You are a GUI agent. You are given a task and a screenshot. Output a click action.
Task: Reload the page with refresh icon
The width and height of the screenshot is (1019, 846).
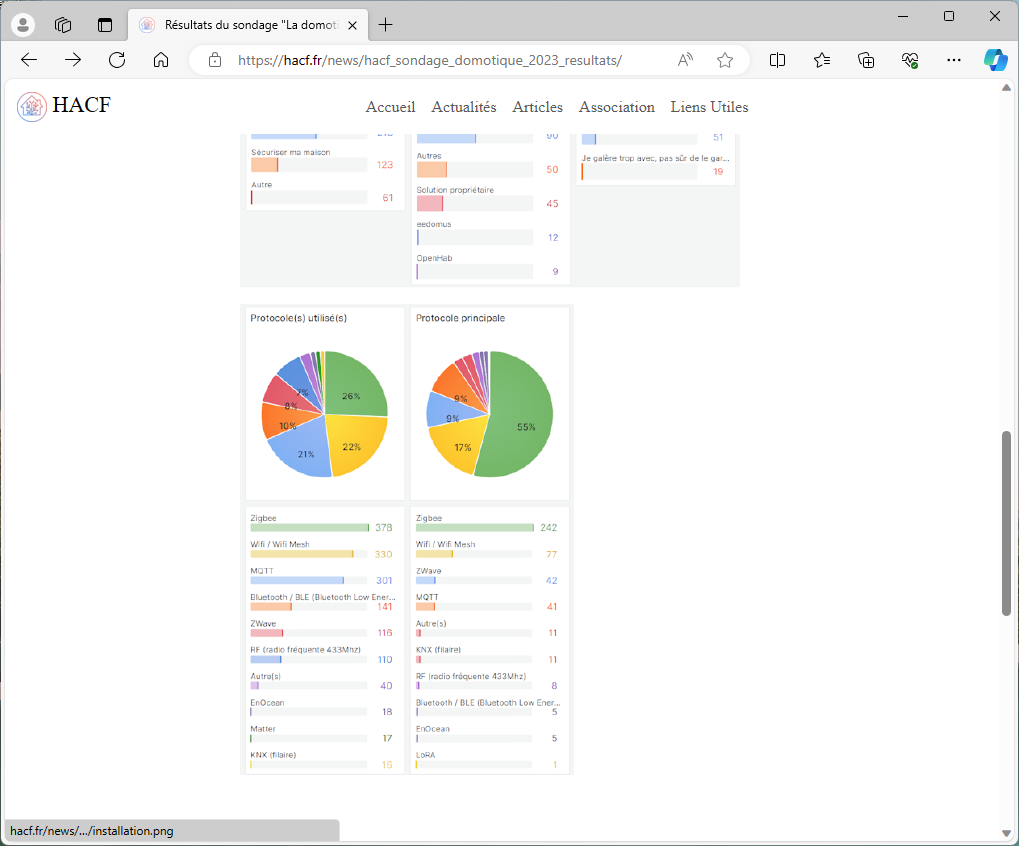(117, 60)
